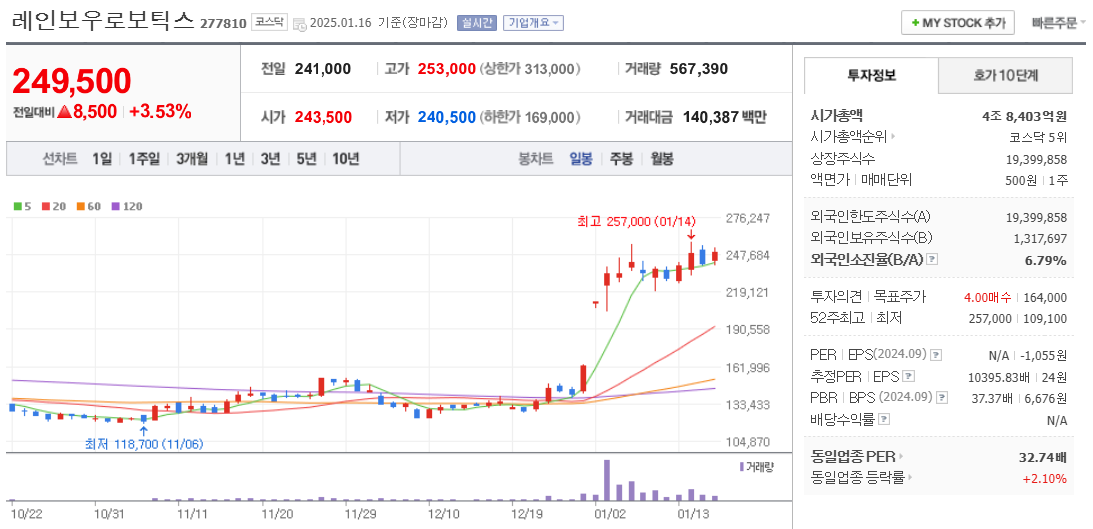The height and width of the screenshot is (529, 1093).
Task: Switch to the 호가10단계 tab
Action: pyautogui.click(x=1005, y=75)
